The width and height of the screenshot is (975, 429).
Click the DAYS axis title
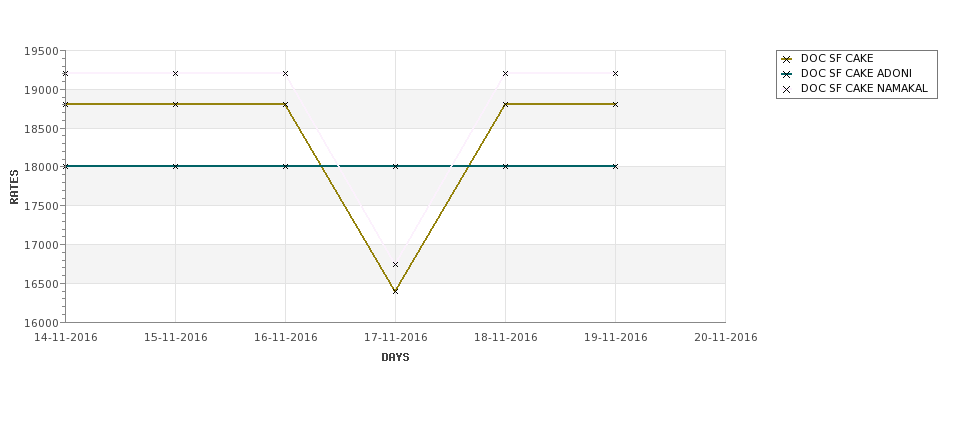tap(395, 358)
